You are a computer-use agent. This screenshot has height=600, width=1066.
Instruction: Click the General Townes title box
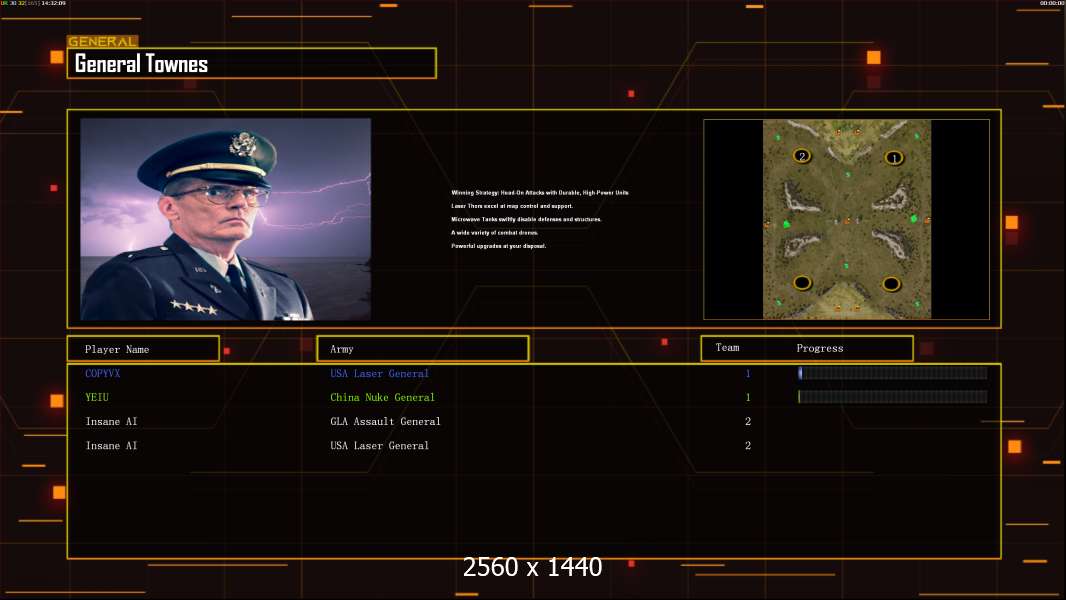pos(252,63)
